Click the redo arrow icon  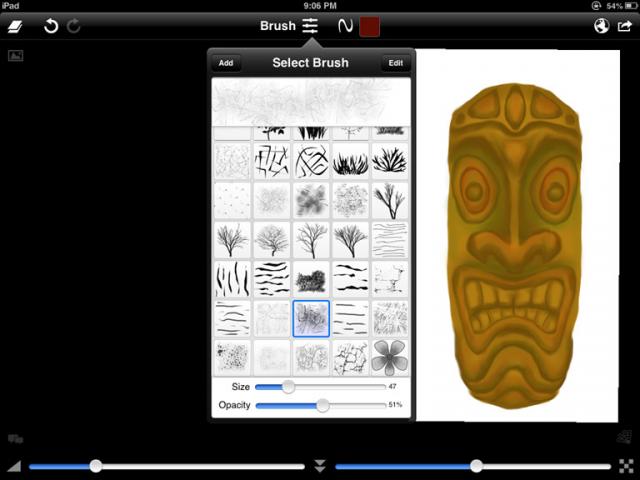[74, 26]
